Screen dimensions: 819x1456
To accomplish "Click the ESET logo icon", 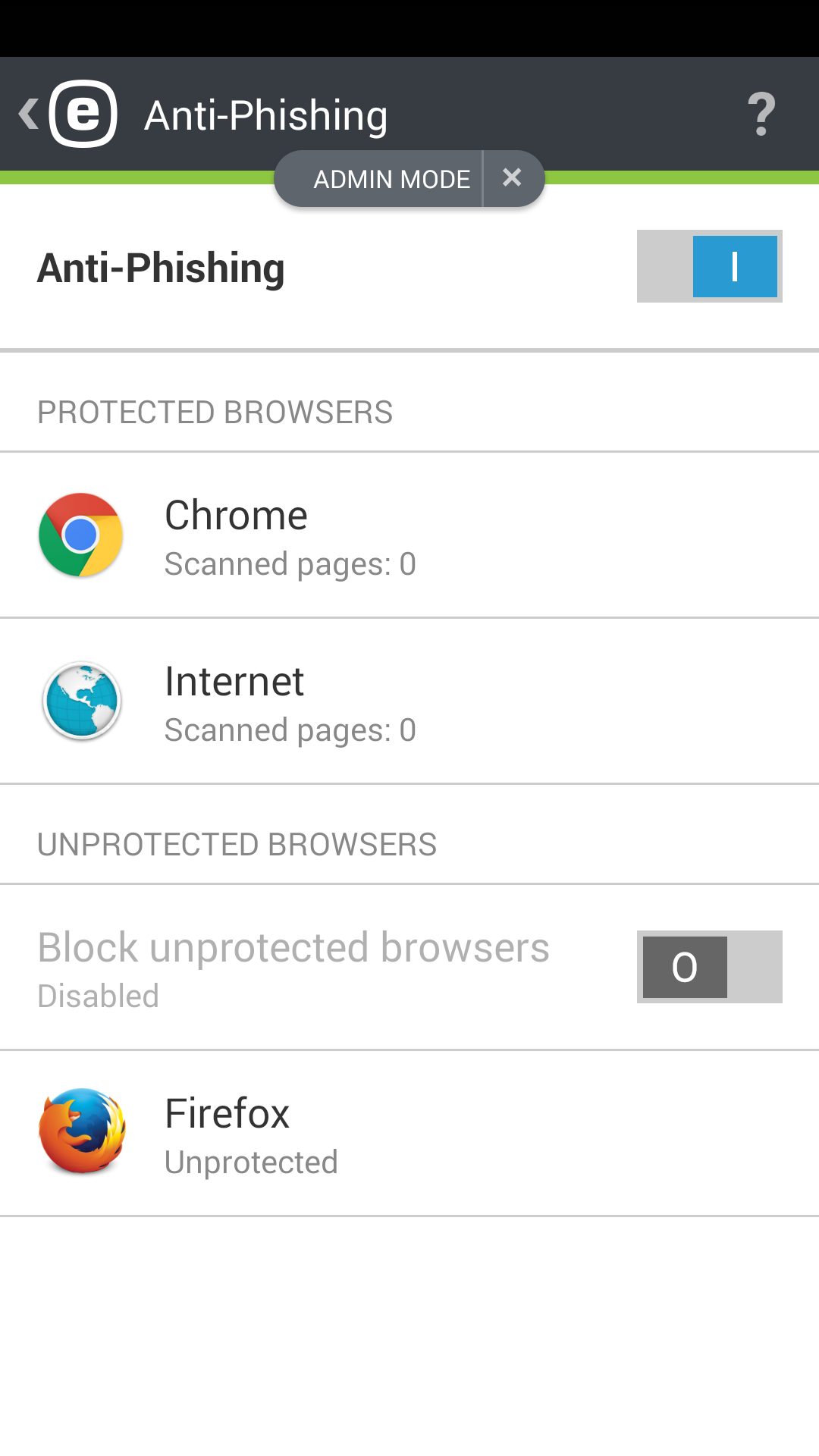I will point(83,114).
